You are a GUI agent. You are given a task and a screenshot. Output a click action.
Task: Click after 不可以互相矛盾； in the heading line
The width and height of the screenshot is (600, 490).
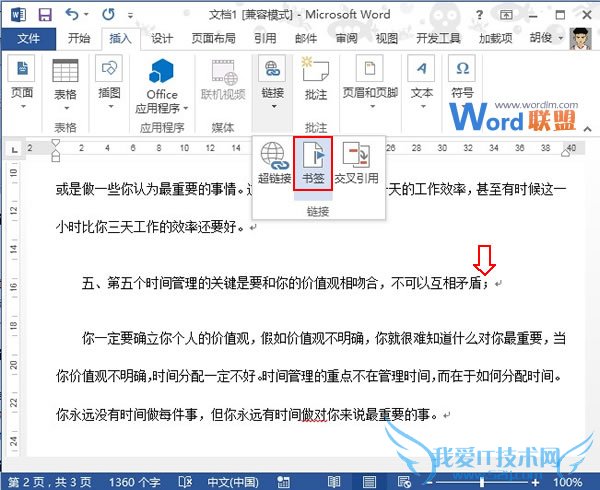coord(490,283)
